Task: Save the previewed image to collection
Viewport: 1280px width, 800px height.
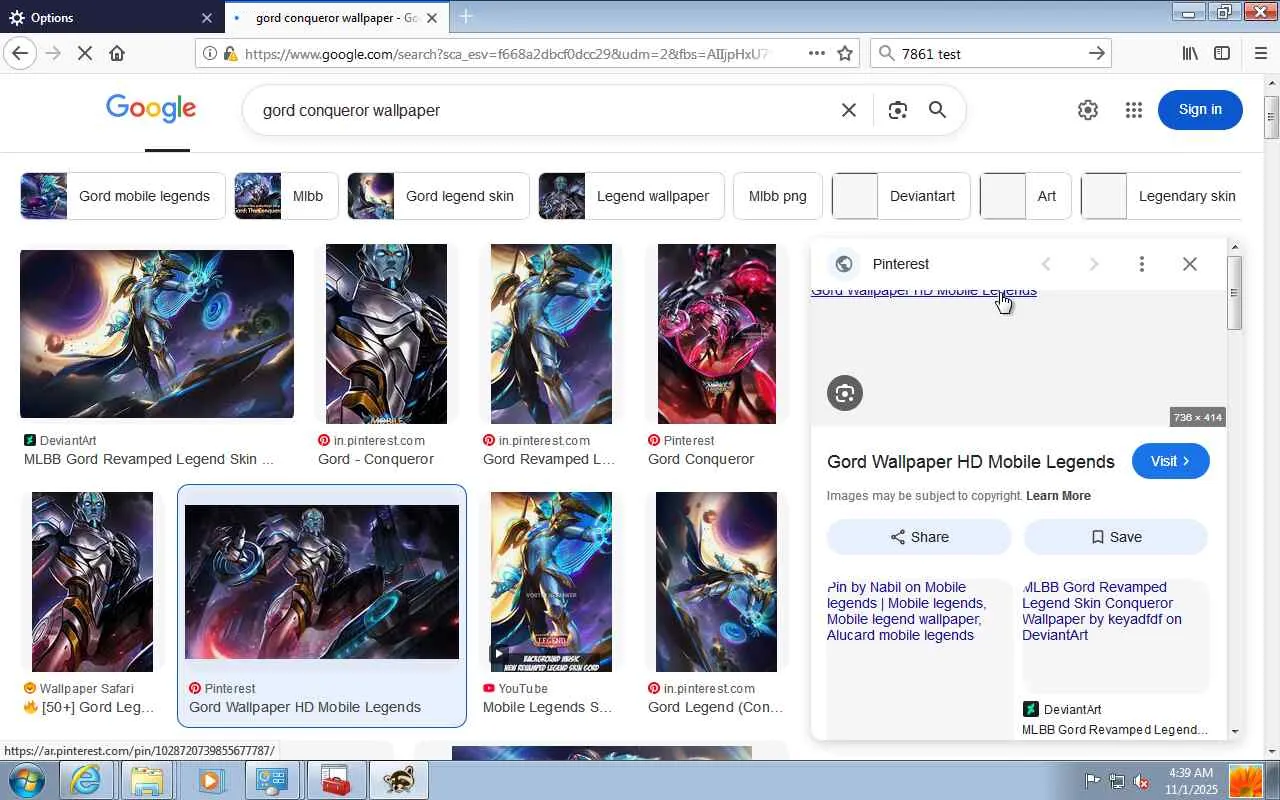Action: tap(1115, 537)
